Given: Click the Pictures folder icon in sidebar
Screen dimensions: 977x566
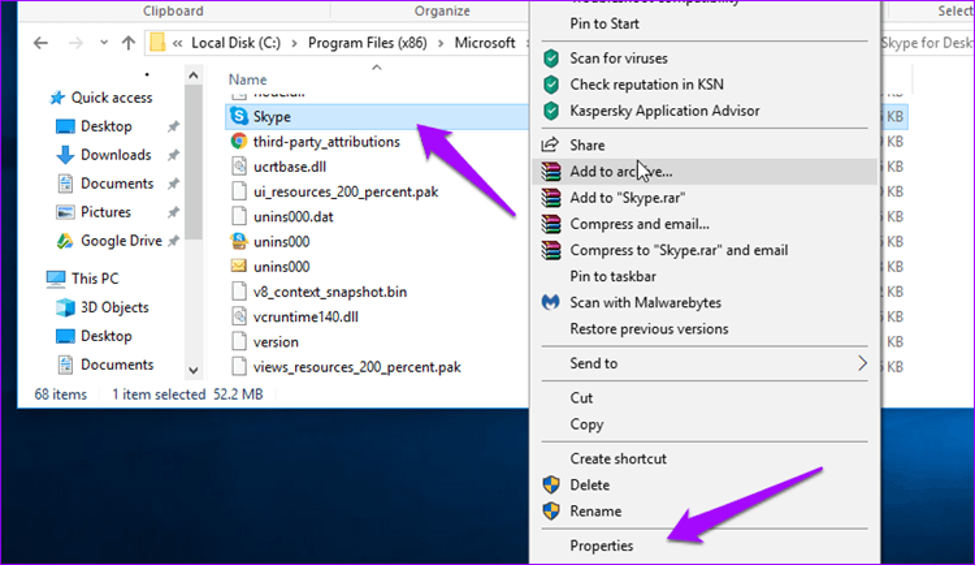Looking at the screenshot, I should tap(65, 212).
